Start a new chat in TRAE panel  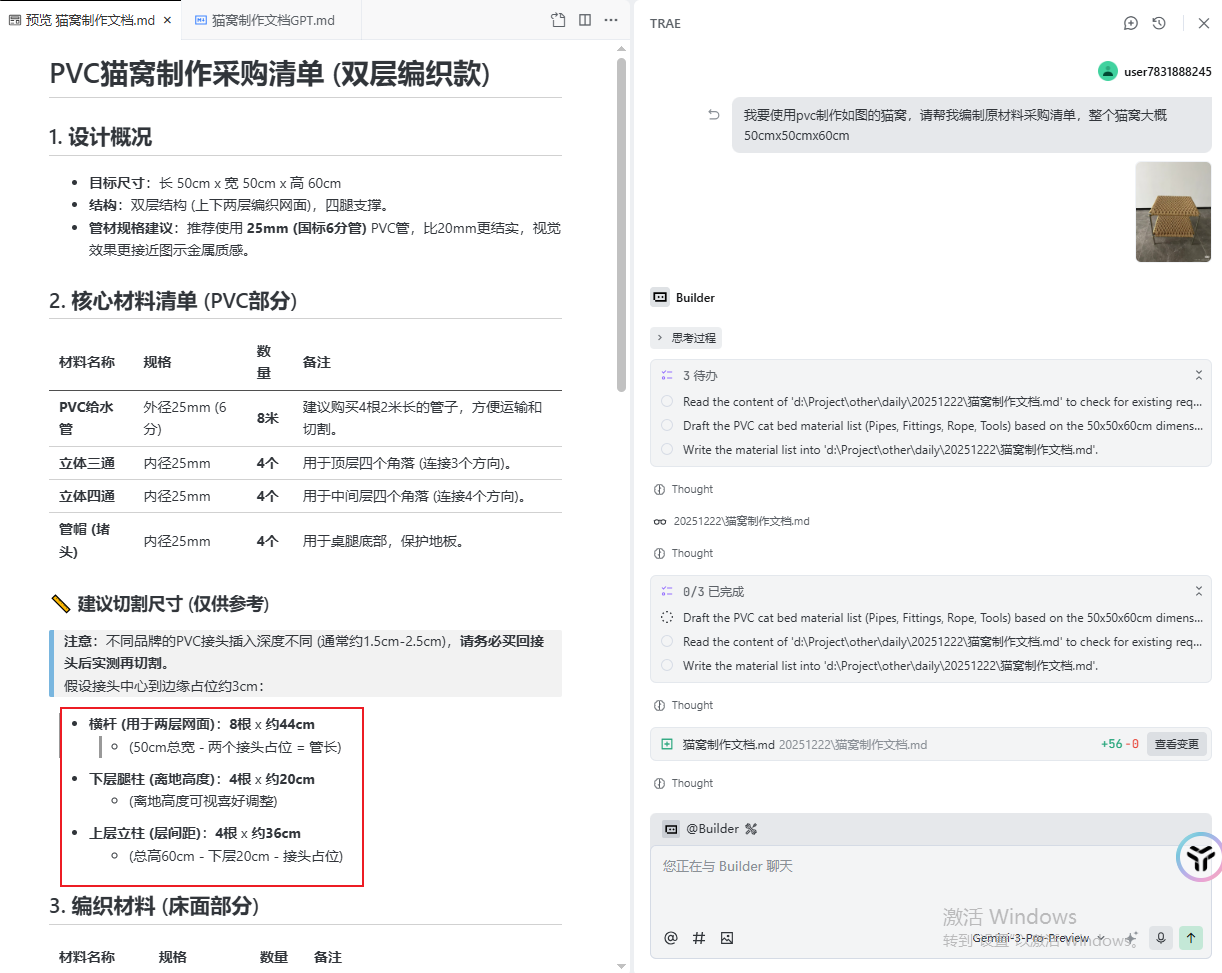1131,23
